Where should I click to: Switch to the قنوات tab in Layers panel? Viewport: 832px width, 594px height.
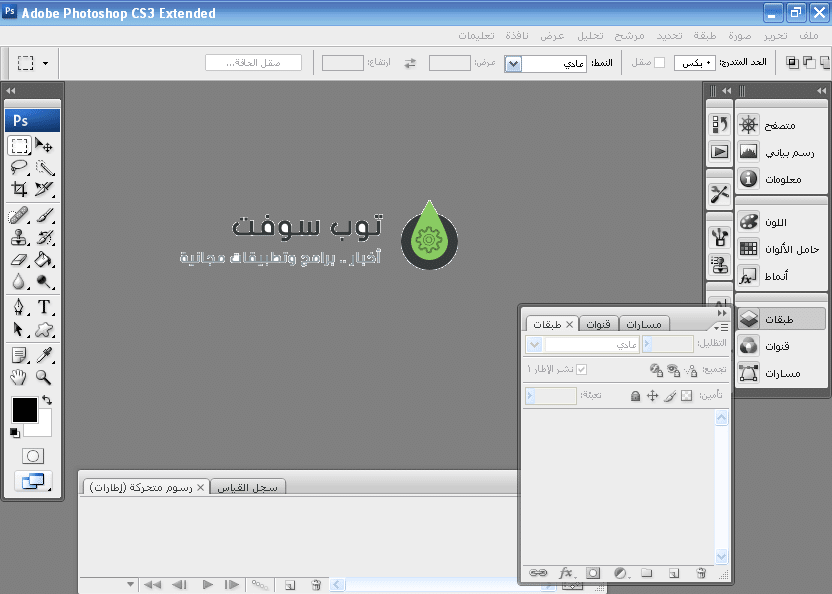pos(599,324)
